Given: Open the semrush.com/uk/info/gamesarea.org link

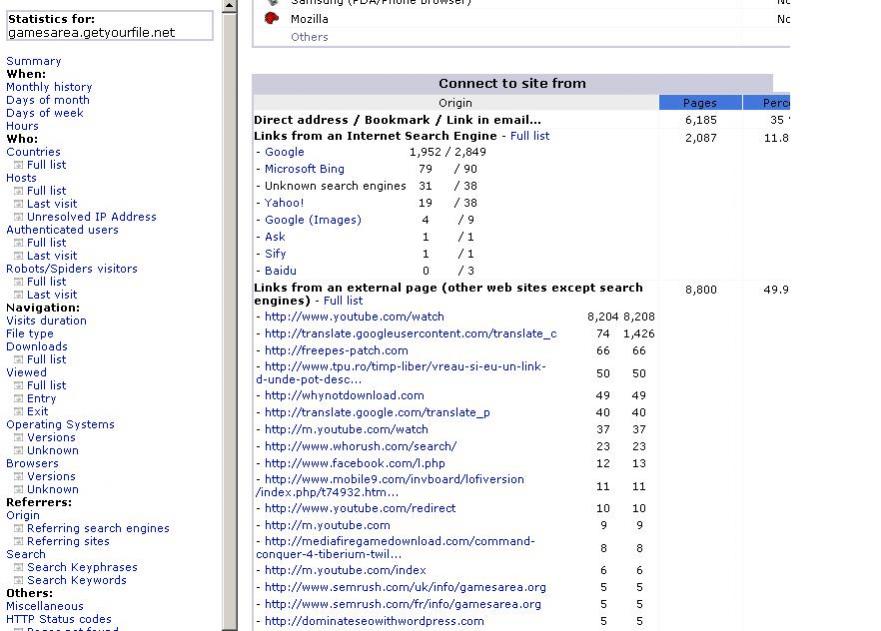Looking at the screenshot, I should 405,588.
